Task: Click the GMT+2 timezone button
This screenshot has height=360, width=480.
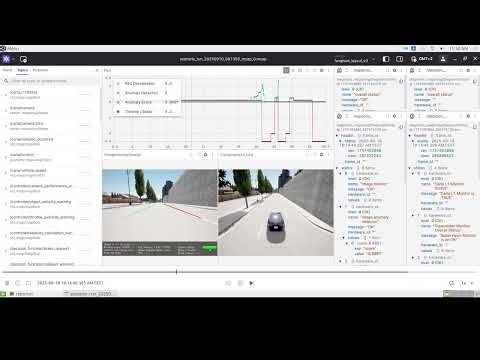Action: point(422,59)
